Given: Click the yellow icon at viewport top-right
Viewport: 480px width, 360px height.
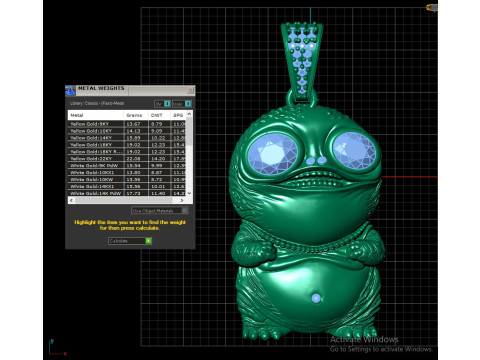Looking at the screenshot, I should point(432,8).
